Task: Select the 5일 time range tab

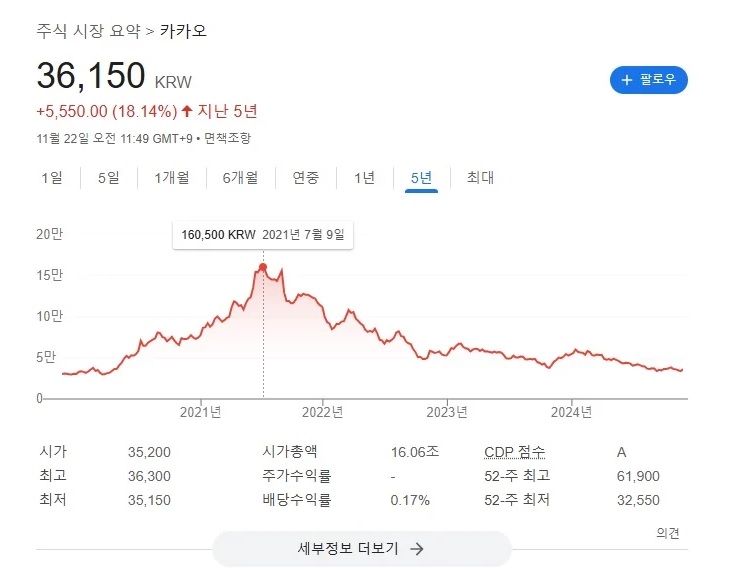Action: point(108,178)
